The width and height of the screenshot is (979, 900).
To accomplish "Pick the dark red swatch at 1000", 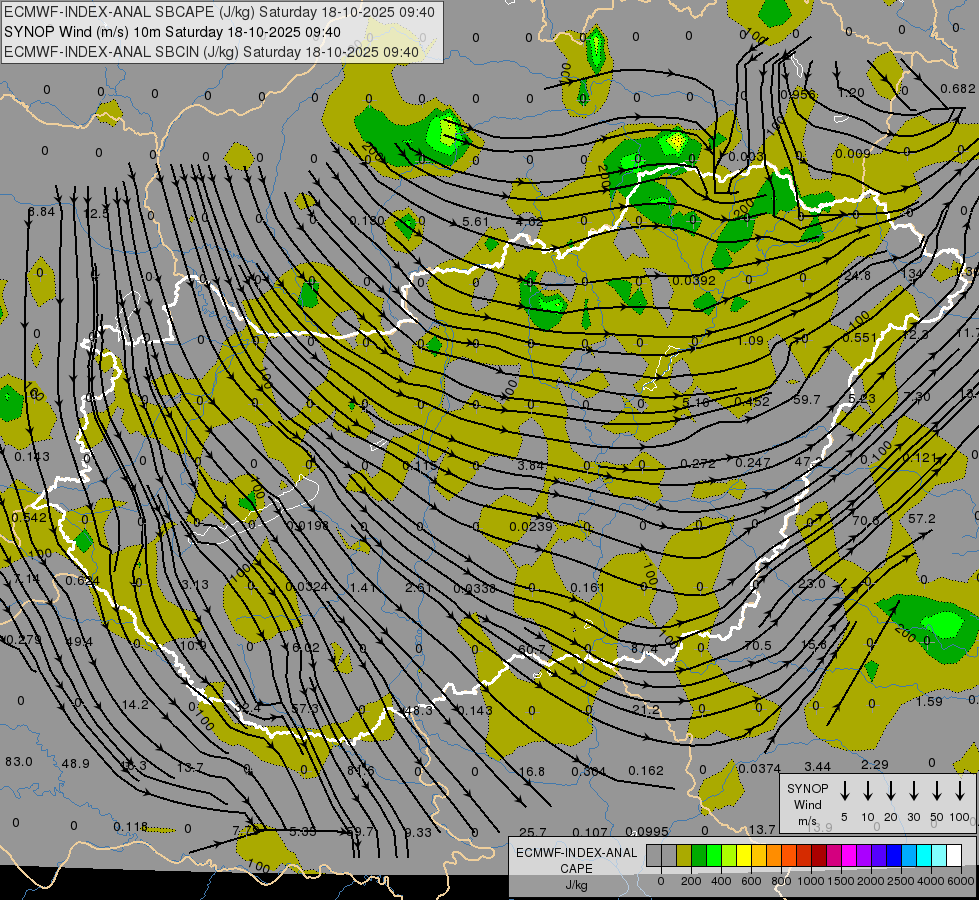I will (x=819, y=855).
